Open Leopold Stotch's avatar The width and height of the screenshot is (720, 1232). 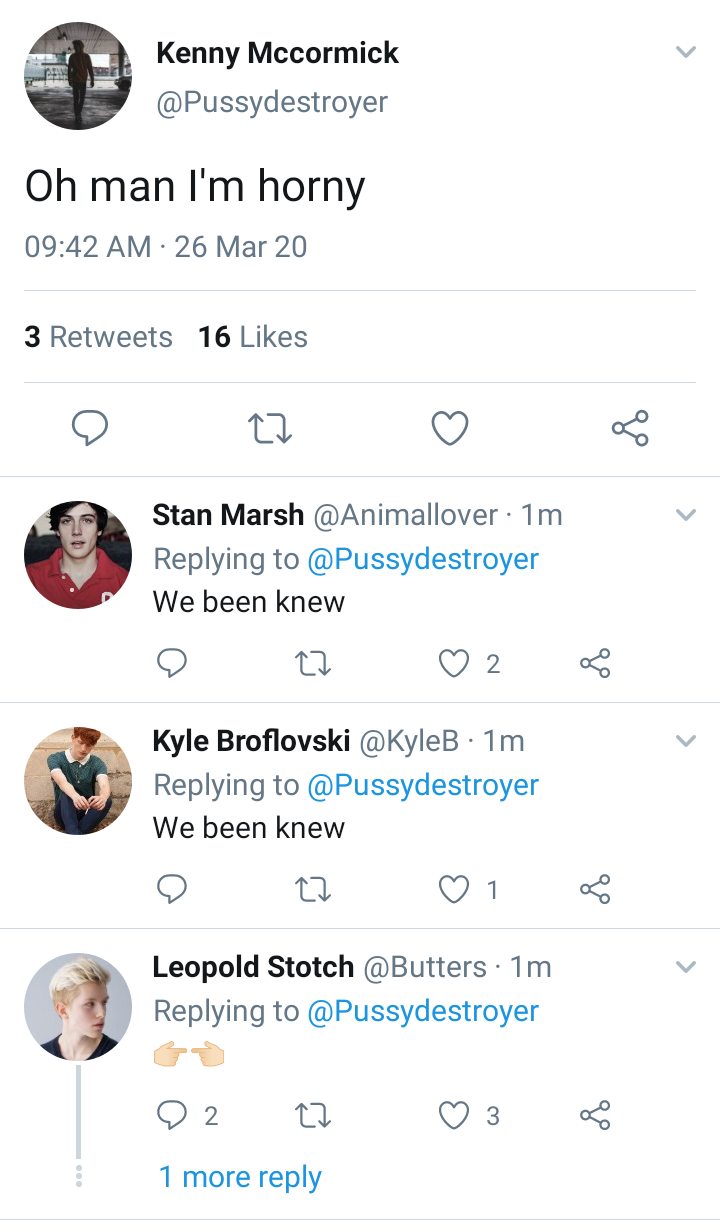(78, 1007)
